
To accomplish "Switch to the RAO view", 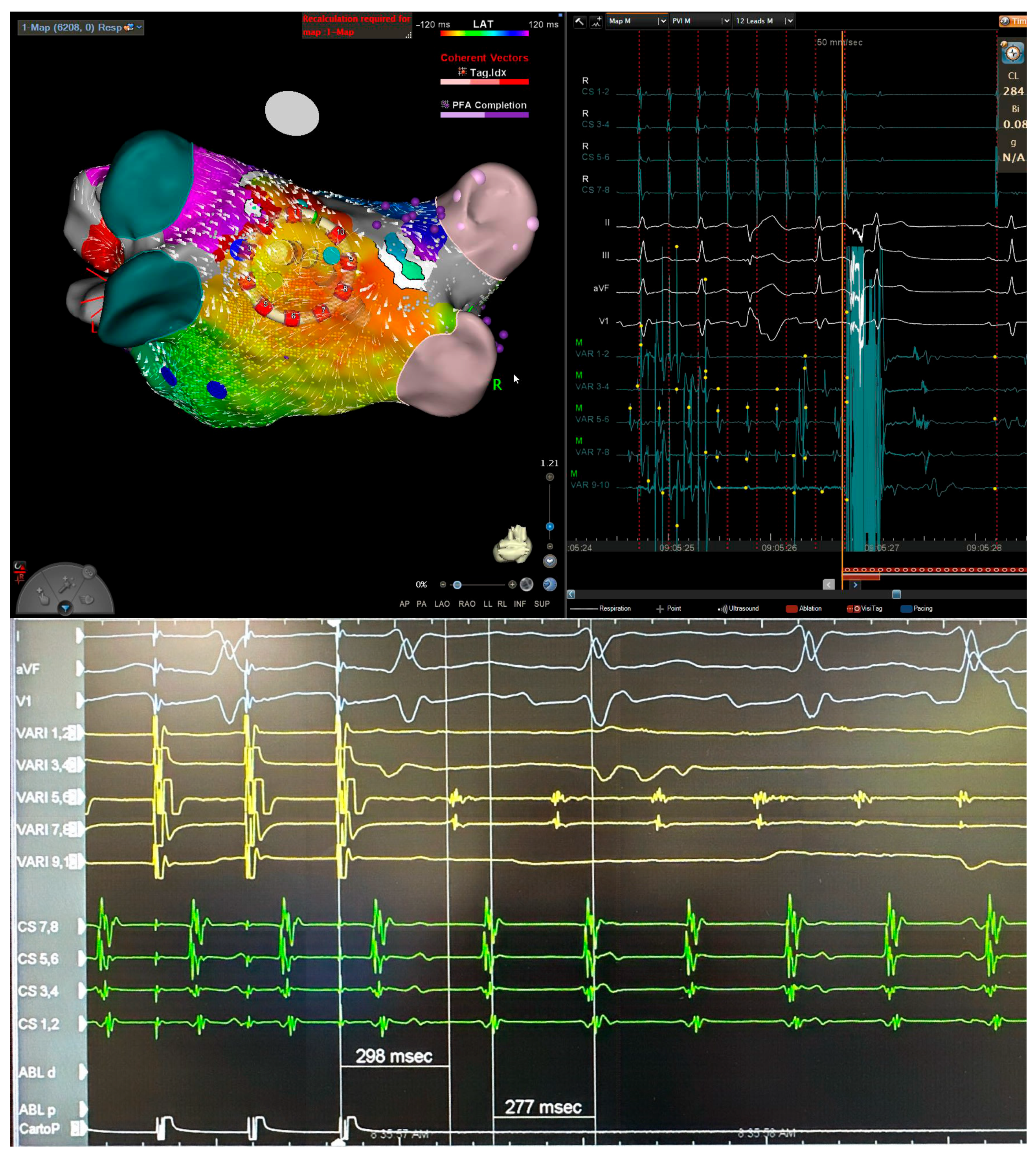I will tap(467, 604).
